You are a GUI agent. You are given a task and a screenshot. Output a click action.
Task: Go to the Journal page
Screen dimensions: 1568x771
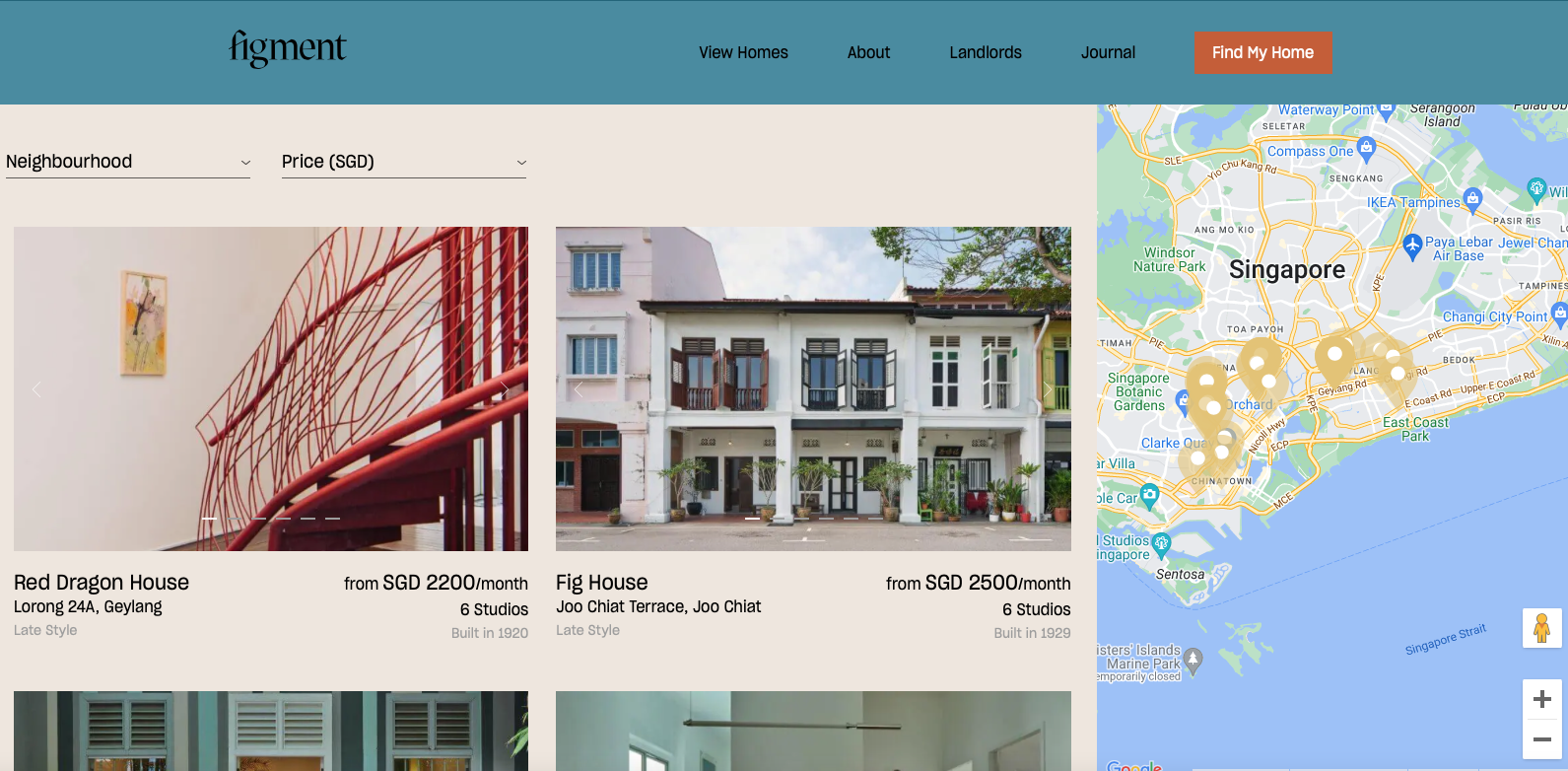click(1108, 52)
